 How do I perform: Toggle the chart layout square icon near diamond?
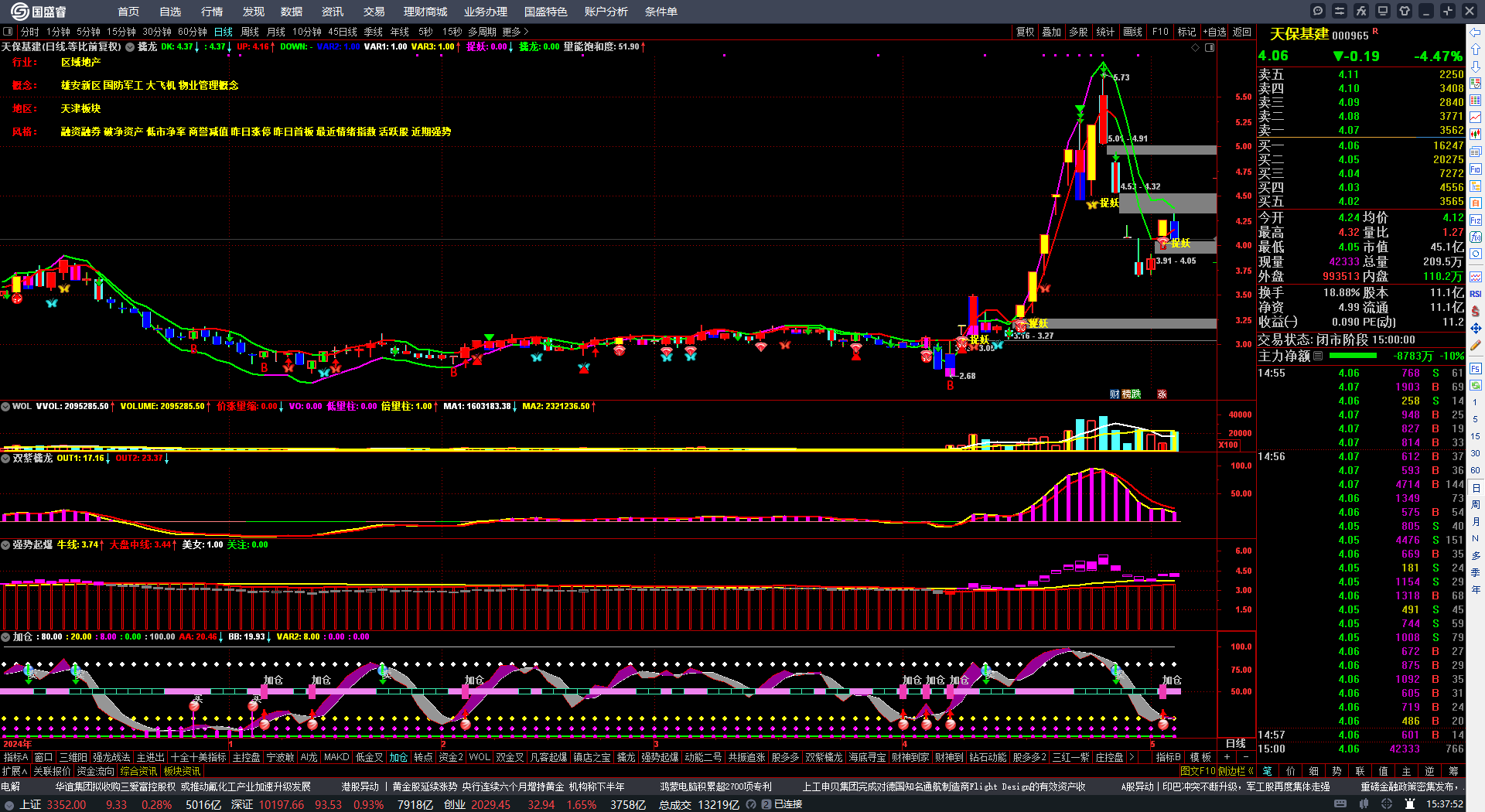1210,47
